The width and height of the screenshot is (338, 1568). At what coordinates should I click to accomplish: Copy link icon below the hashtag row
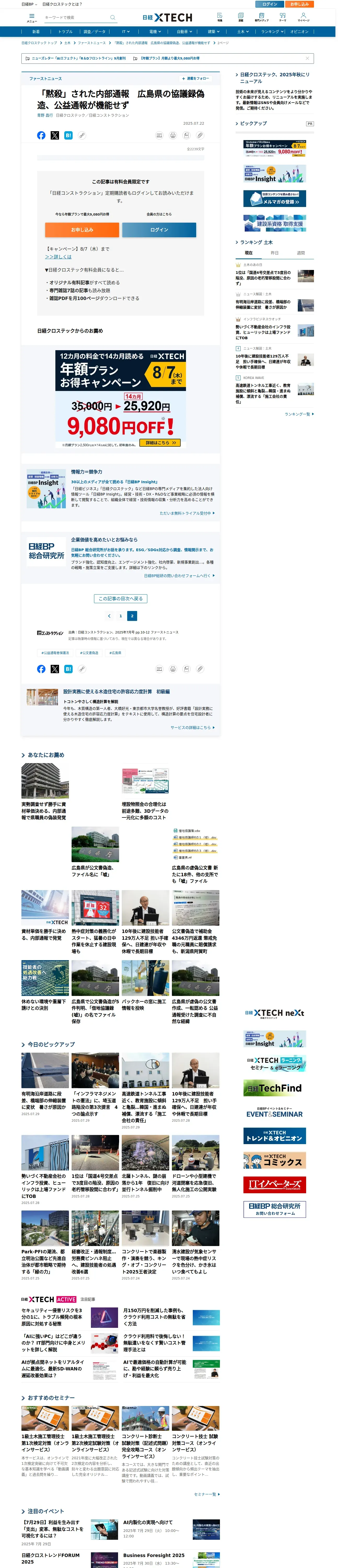tap(81, 669)
